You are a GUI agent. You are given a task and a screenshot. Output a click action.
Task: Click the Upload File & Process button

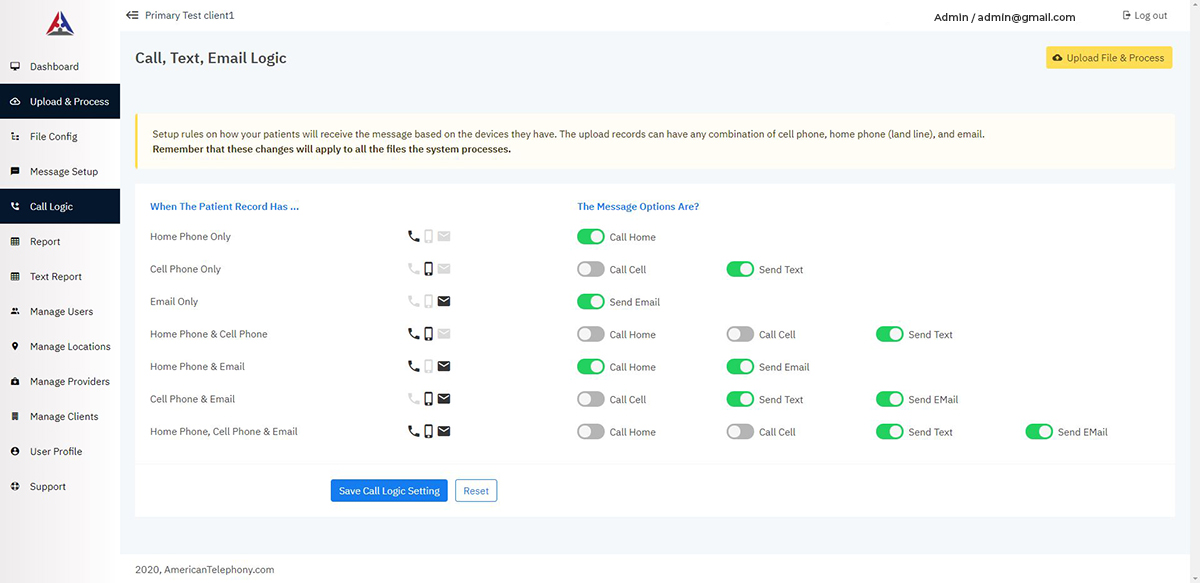point(1109,58)
